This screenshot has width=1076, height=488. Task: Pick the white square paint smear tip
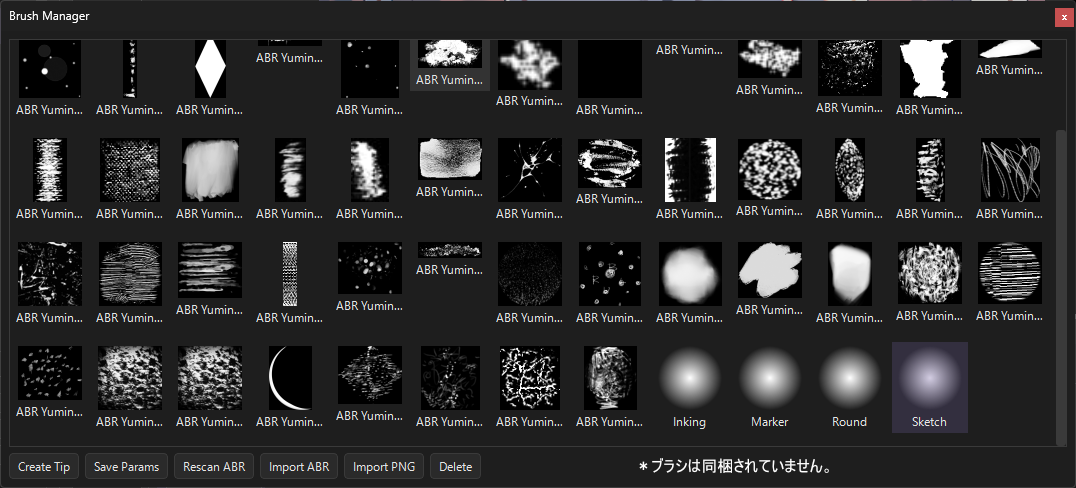click(209, 170)
